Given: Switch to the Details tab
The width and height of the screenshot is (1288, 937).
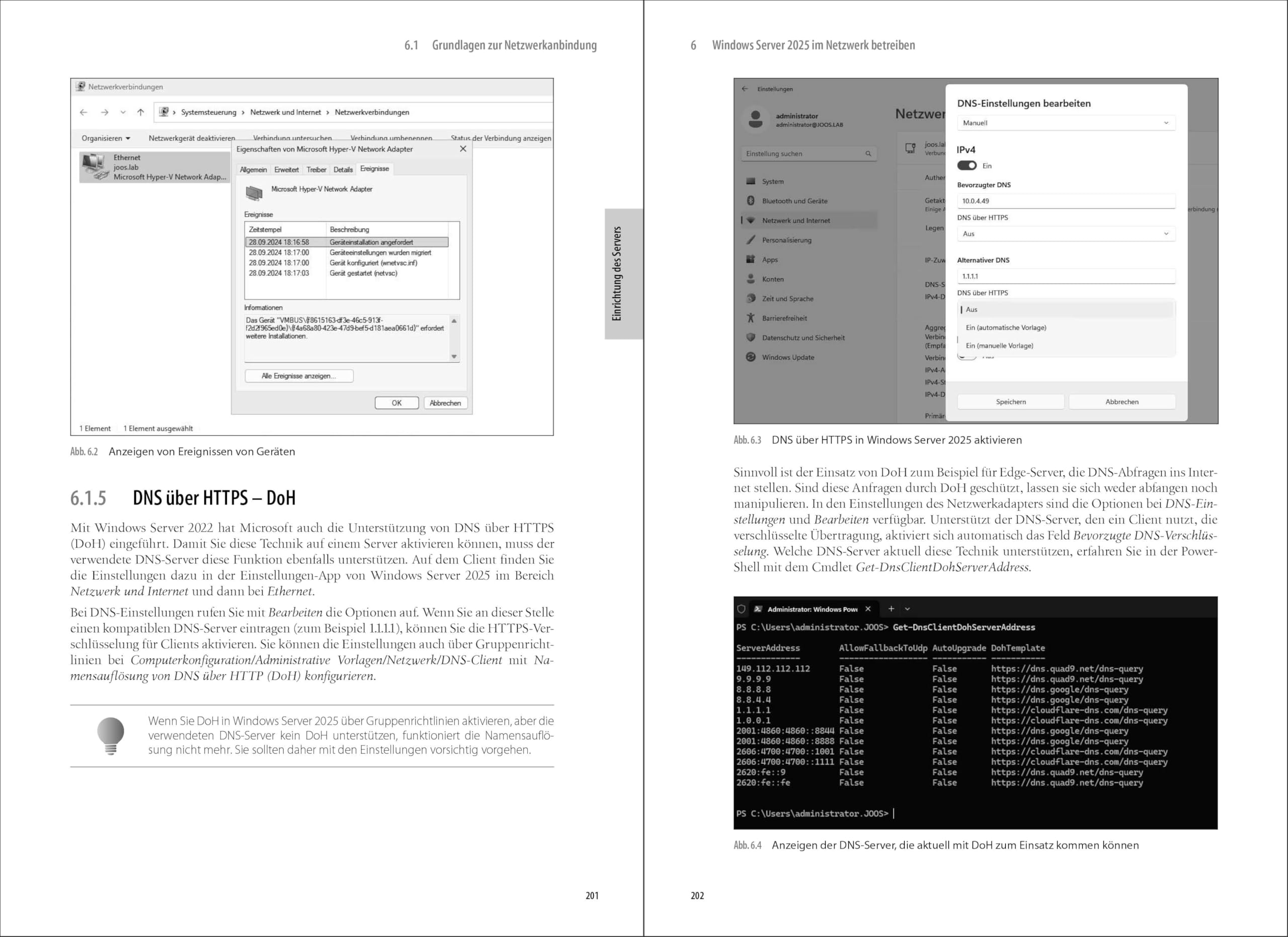Looking at the screenshot, I should 343,170.
